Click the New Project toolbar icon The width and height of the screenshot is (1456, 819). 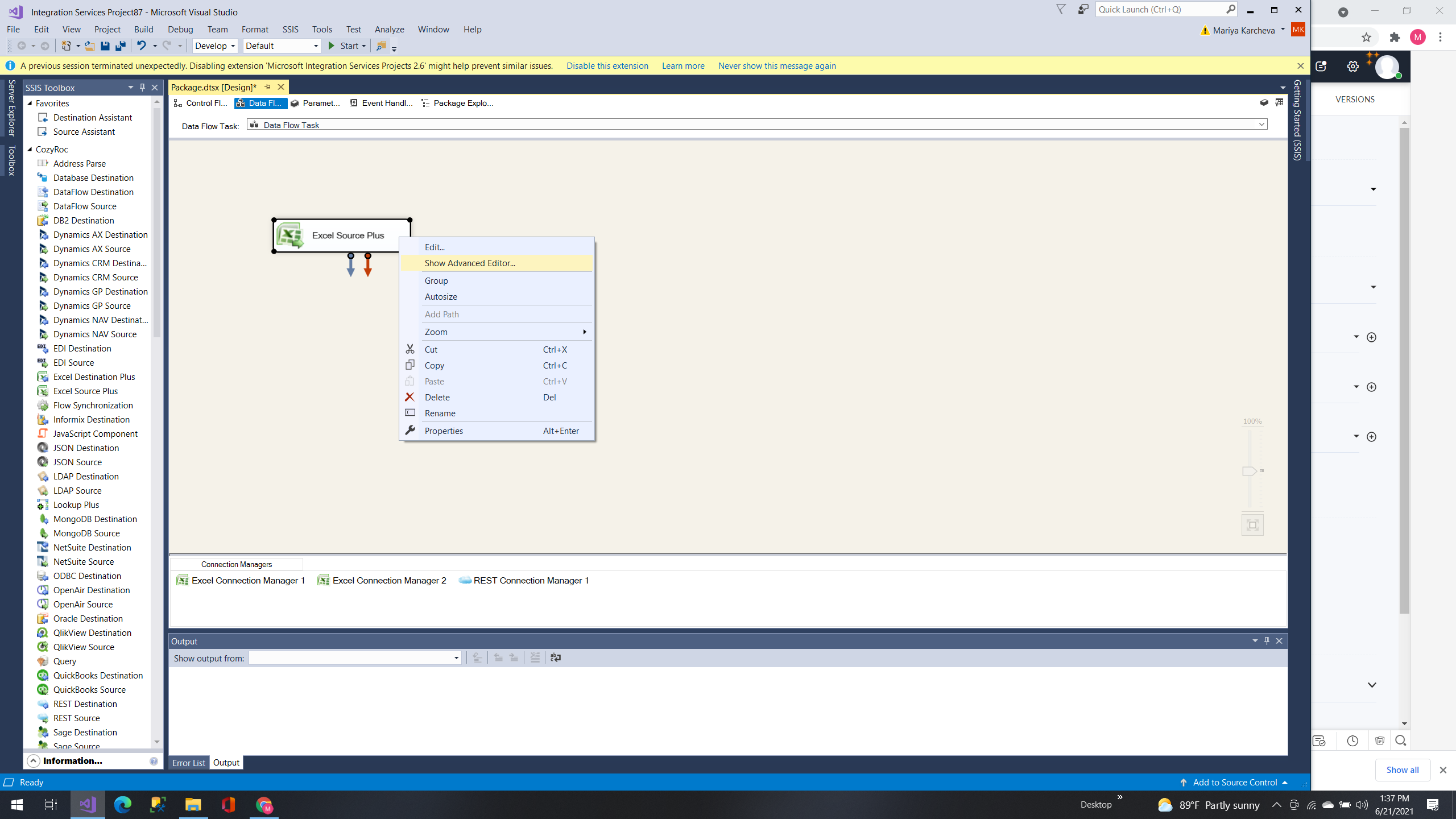pyautogui.click(x=67, y=46)
